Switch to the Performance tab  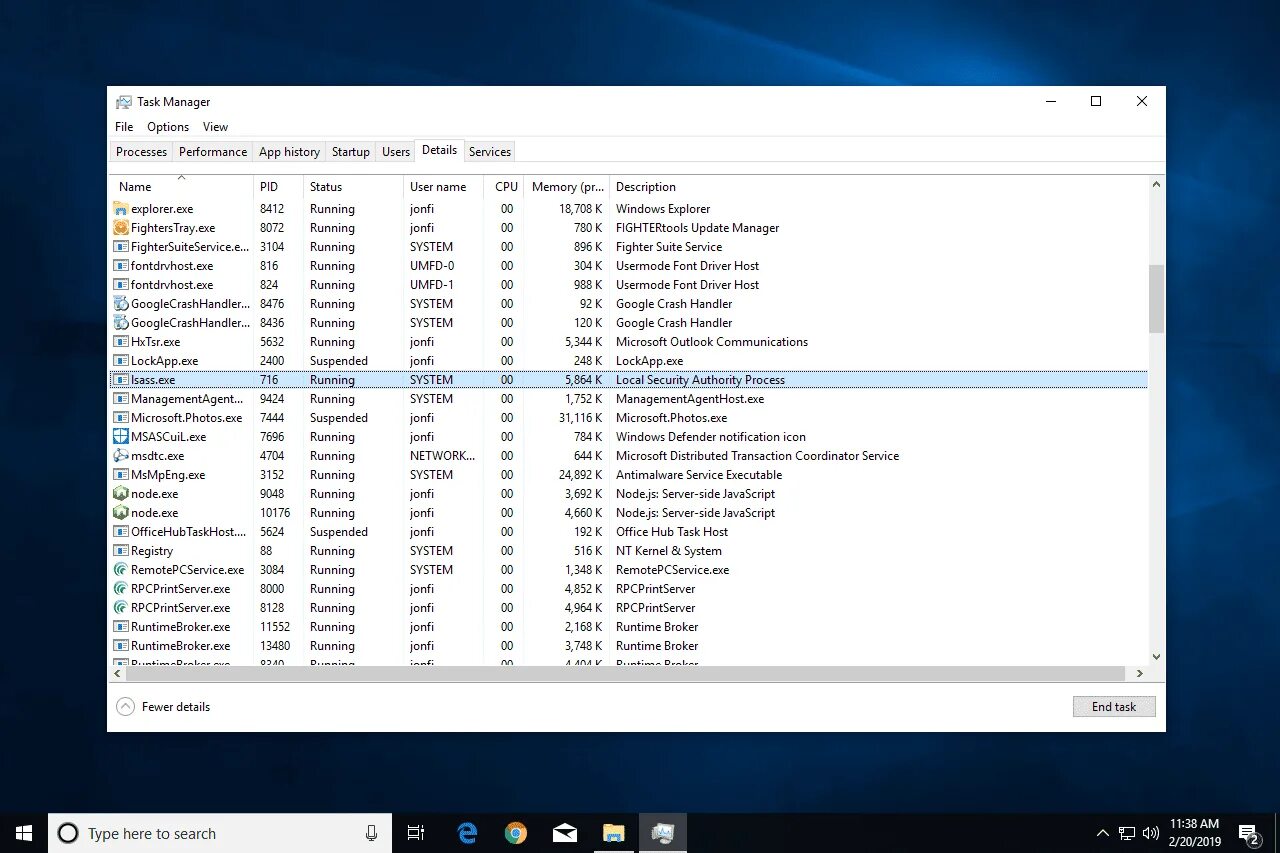(213, 152)
